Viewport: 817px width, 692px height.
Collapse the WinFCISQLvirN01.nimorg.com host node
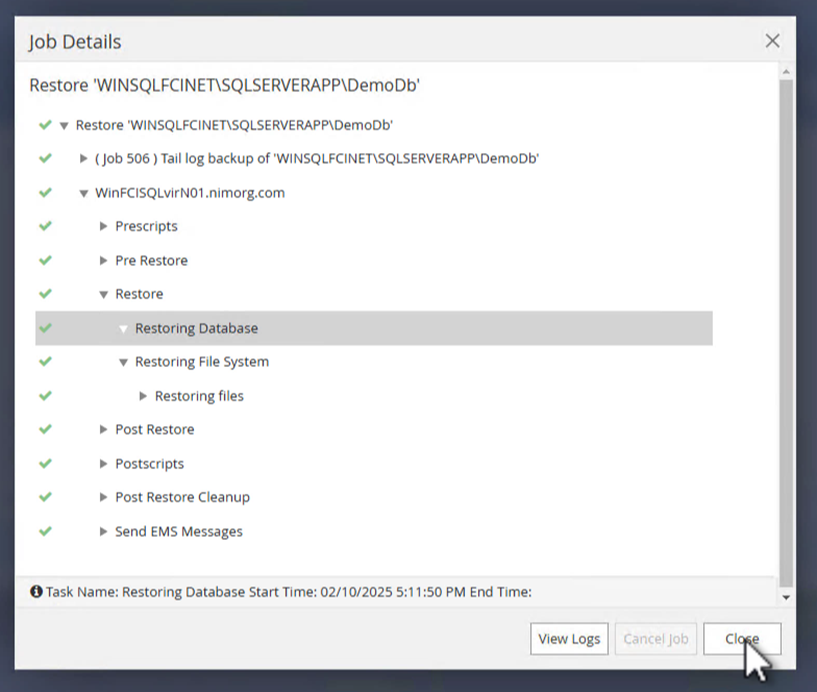point(84,193)
